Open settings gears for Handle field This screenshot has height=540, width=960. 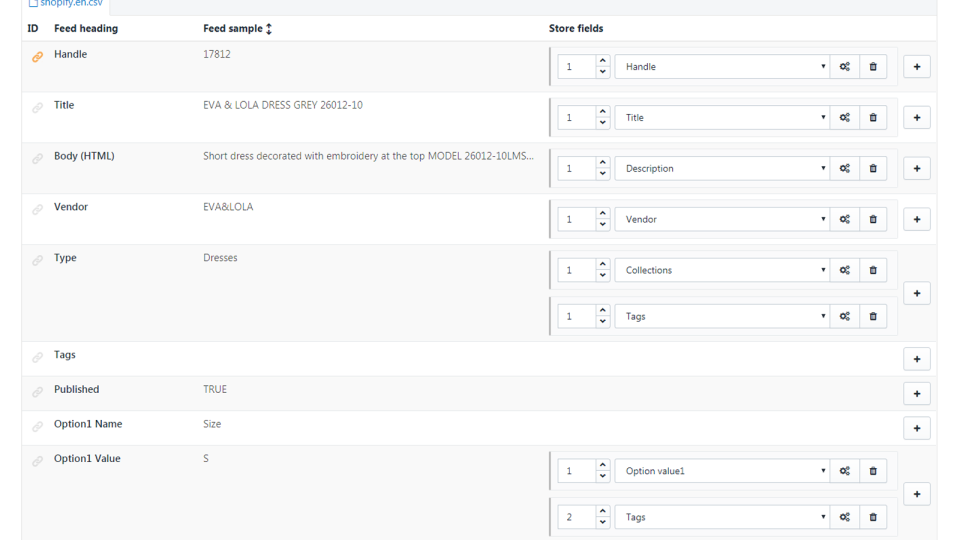point(845,67)
